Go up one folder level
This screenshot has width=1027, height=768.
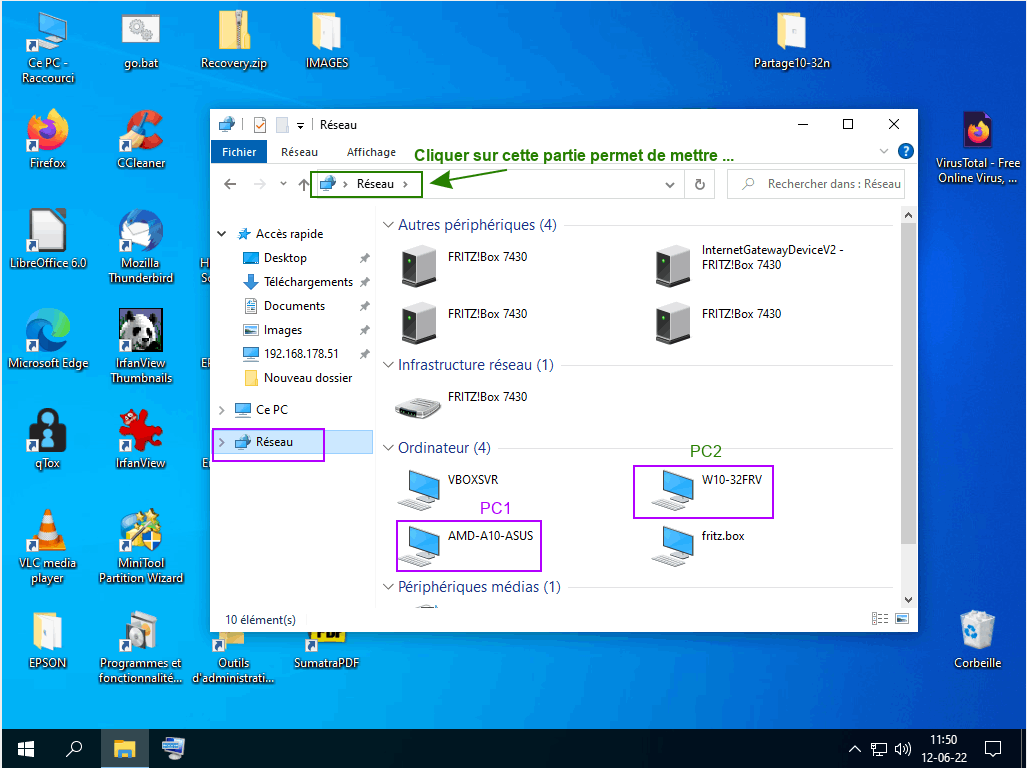(x=303, y=184)
